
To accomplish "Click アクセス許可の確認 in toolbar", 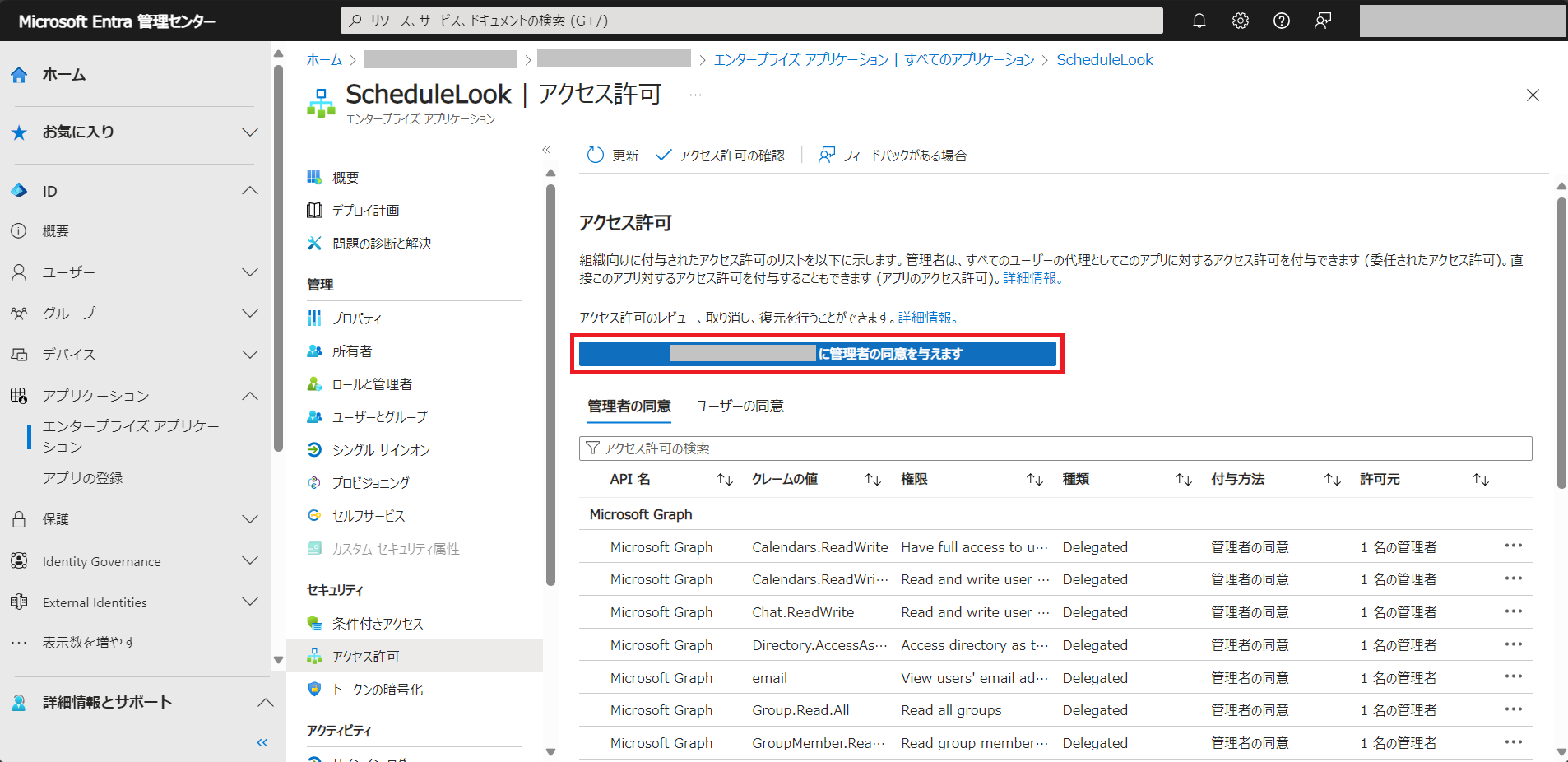I will pyautogui.click(x=721, y=156).
